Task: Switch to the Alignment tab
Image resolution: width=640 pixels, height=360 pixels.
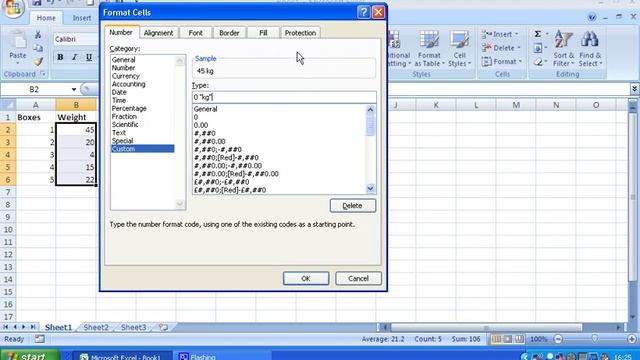Action: [158, 33]
